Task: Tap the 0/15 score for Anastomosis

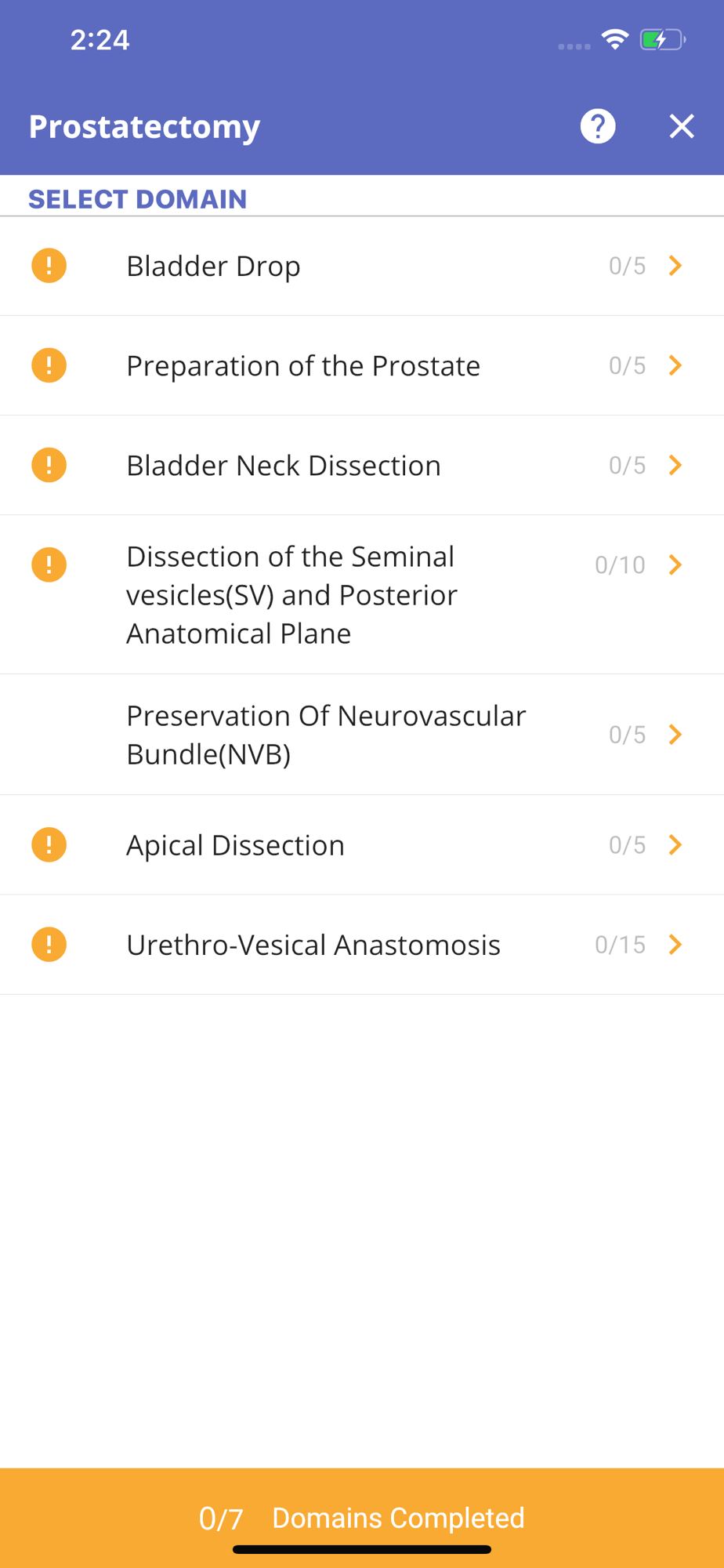Action: pos(620,945)
